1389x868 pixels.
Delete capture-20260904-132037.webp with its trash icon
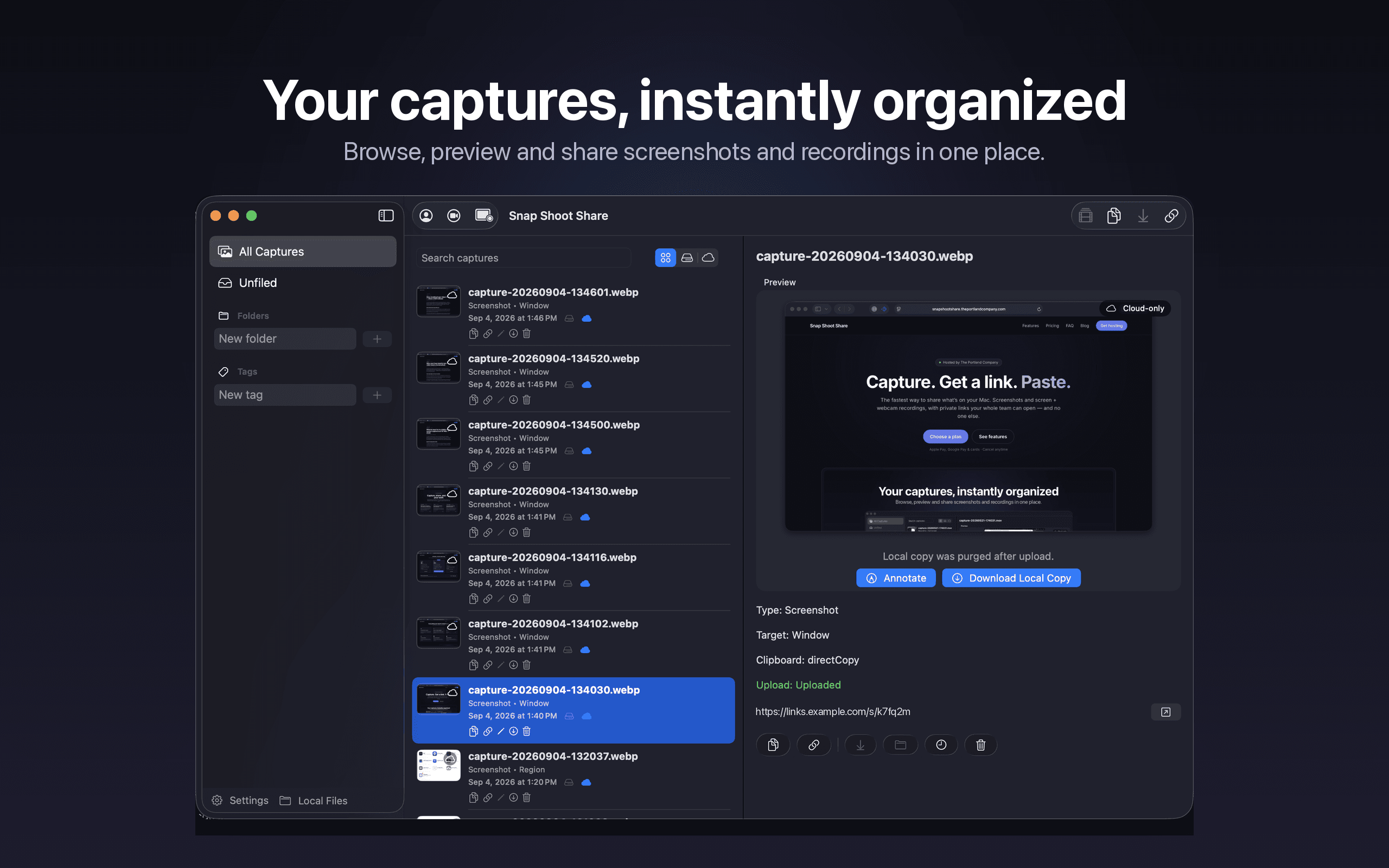[x=526, y=798]
